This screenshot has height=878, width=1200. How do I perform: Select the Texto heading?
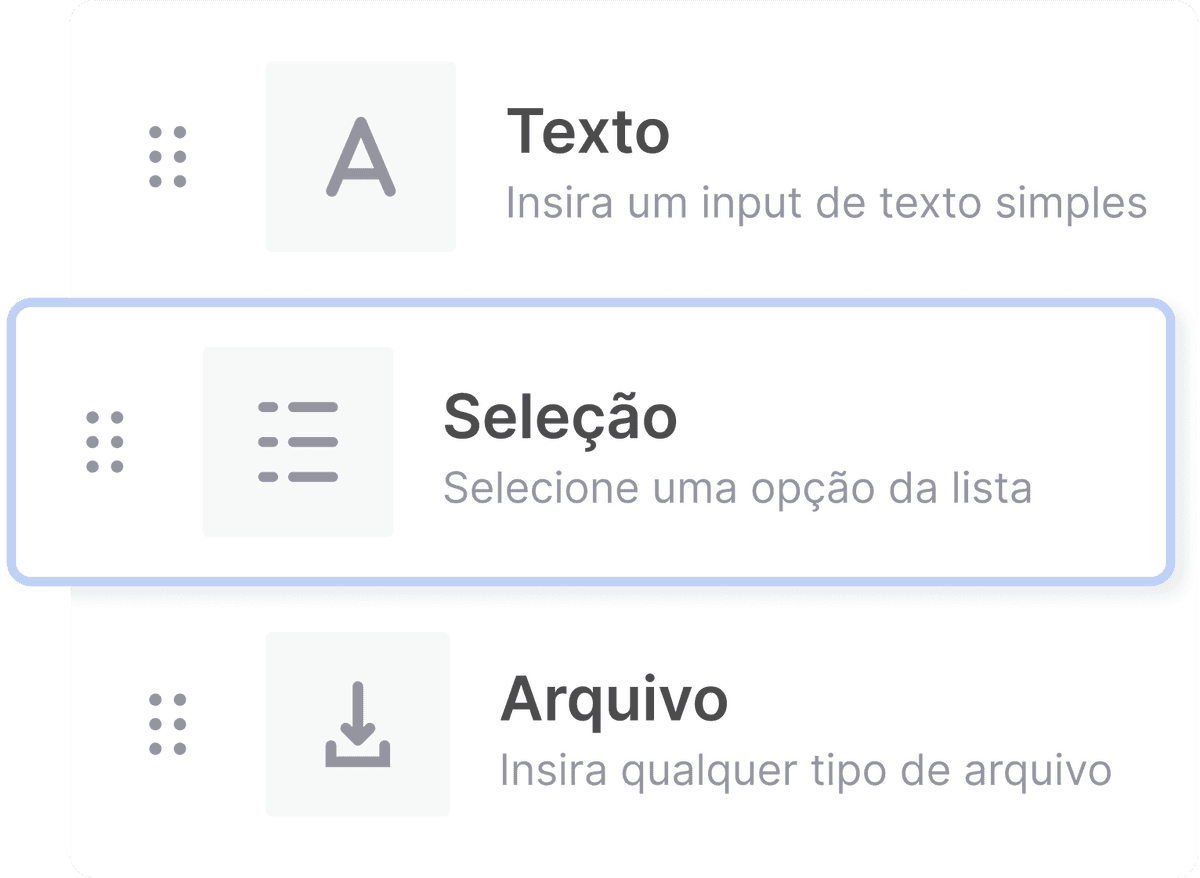click(587, 132)
